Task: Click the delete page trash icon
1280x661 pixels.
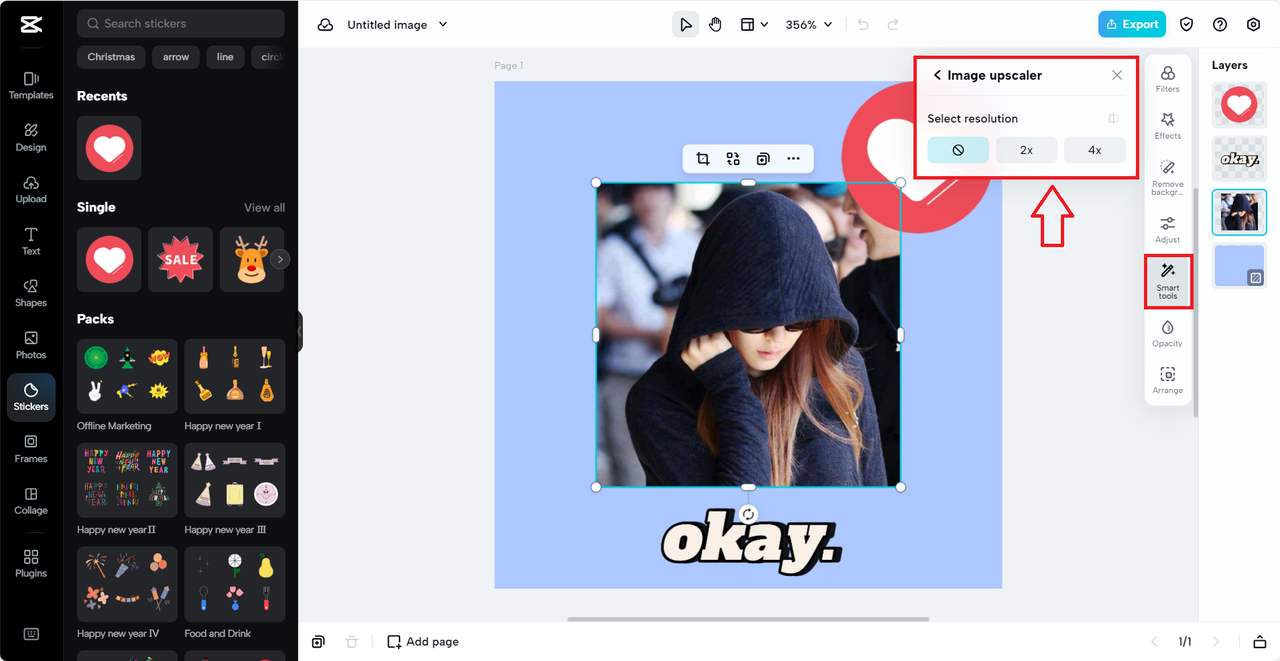Action: point(351,642)
